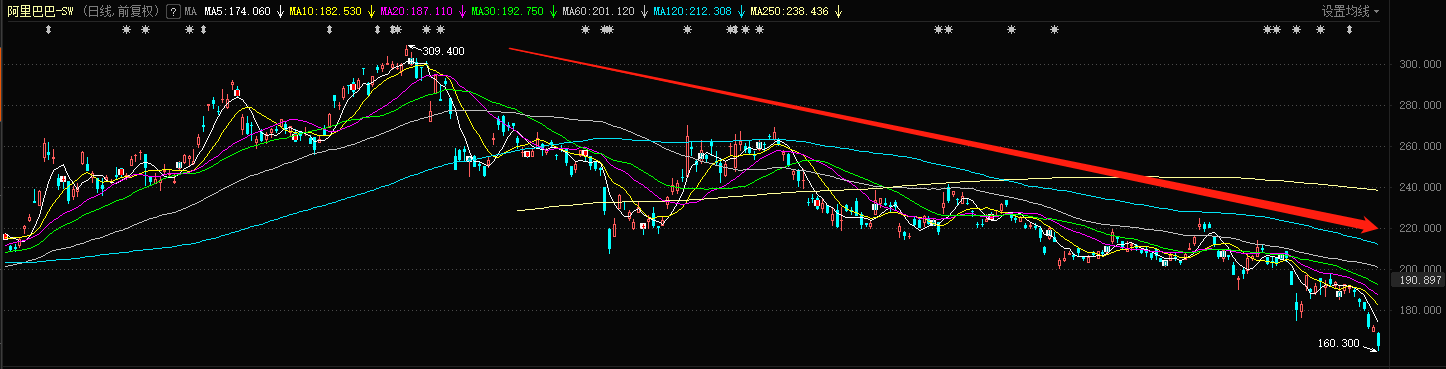This screenshot has width=1446, height=369.
Task: Click the cyan down arrow after MA120
Action: click(x=742, y=11)
